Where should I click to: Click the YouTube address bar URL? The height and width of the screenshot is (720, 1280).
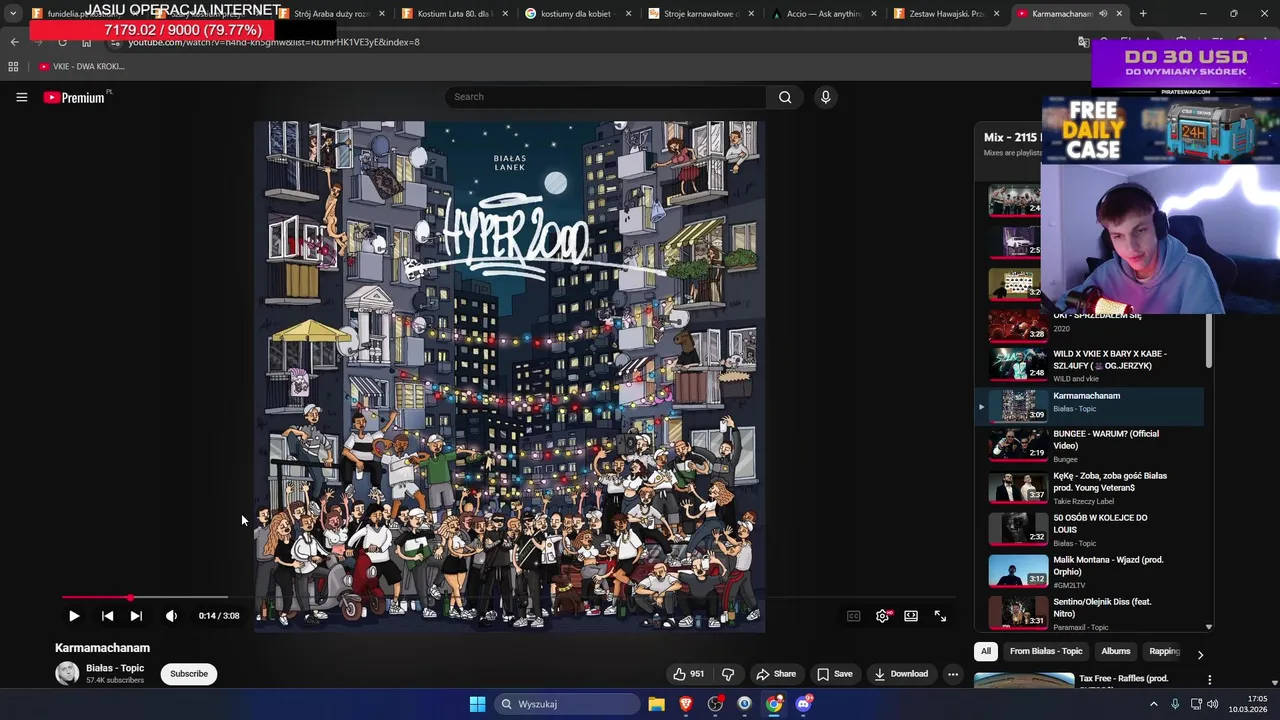point(274,43)
